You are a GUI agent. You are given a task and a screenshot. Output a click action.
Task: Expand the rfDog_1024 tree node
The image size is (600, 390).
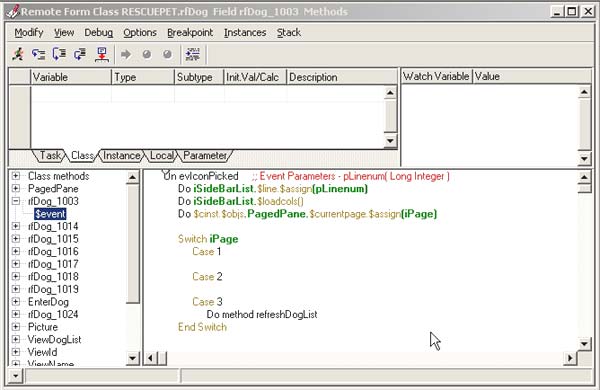(16, 314)
